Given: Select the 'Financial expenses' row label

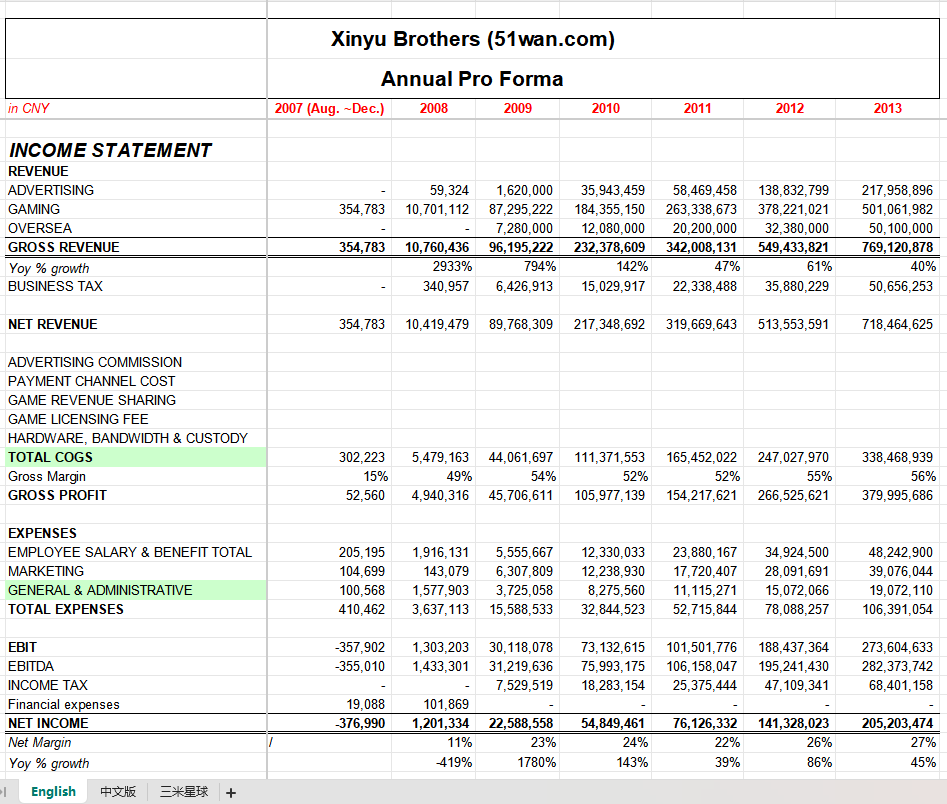Looking at the screenshot, I should point(63,704).
